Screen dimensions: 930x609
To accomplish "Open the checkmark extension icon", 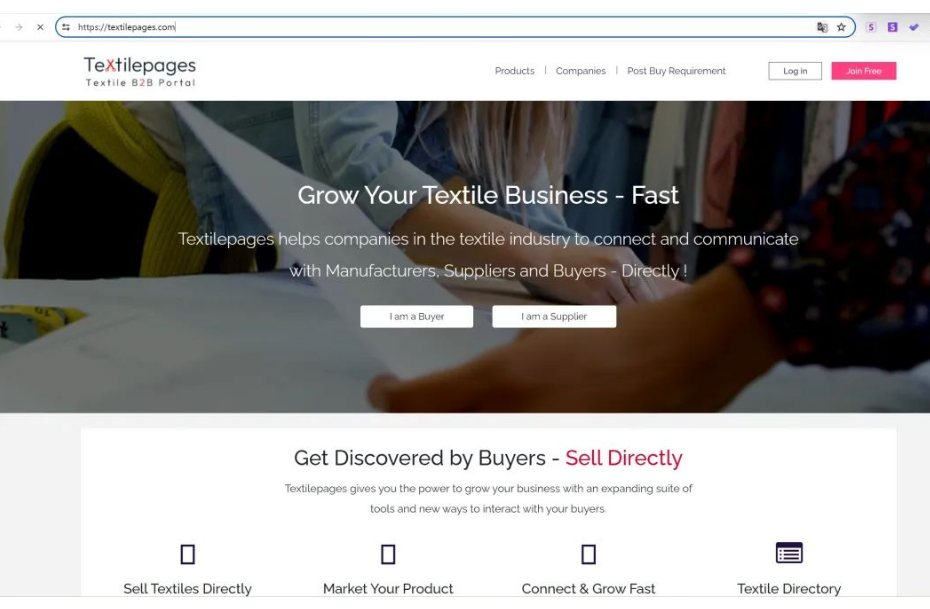I will pos(914,27).
